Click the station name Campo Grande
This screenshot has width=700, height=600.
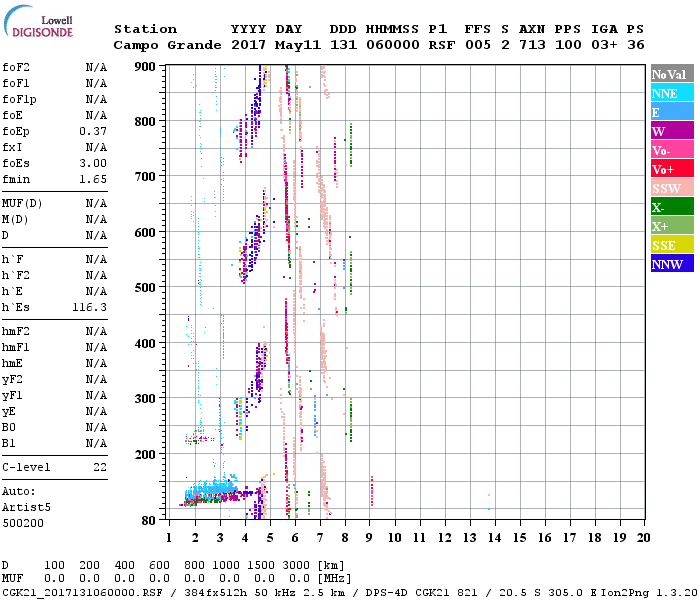[x=167, y=45]
